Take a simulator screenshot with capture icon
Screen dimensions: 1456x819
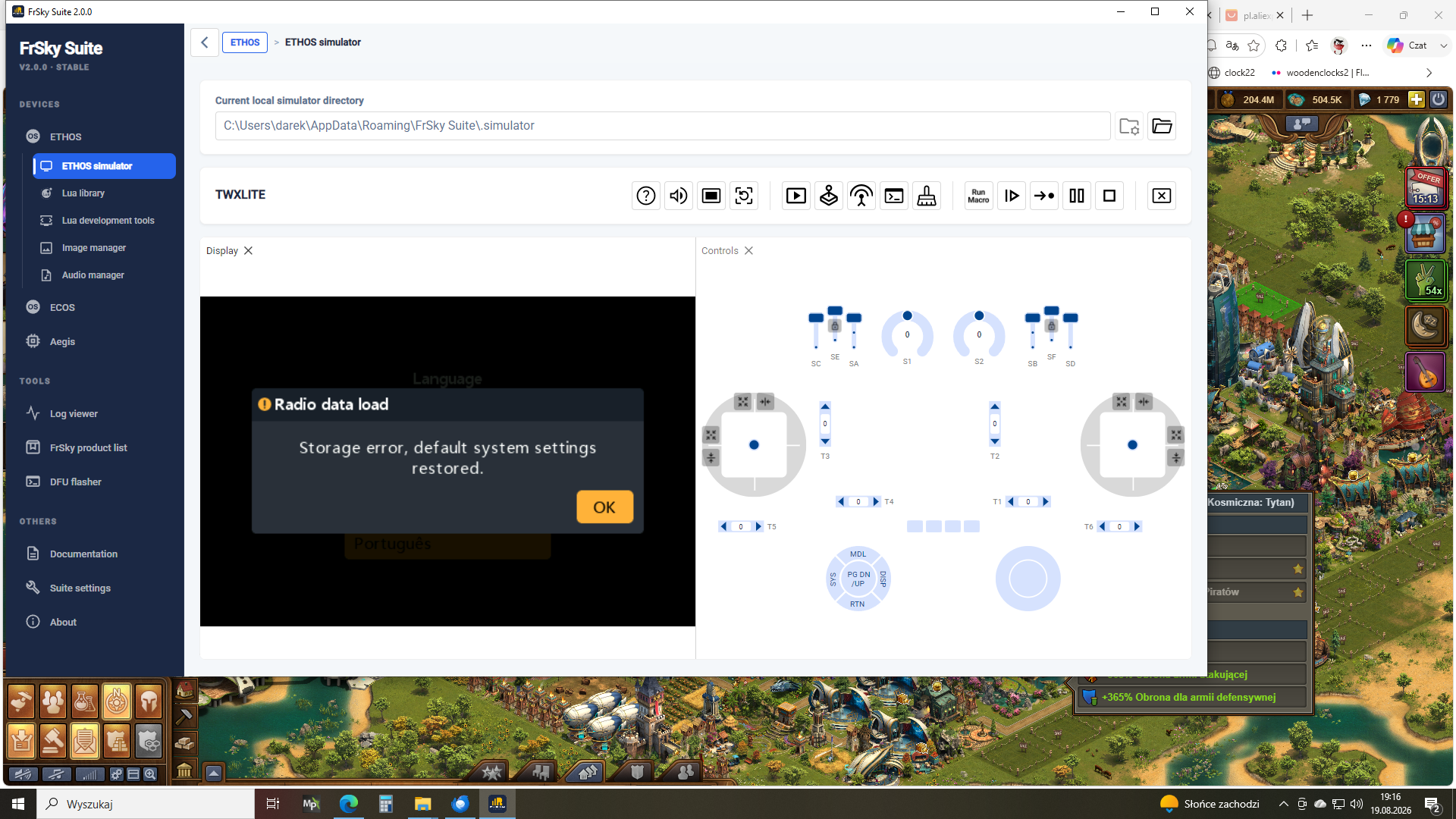[x=744, y=196]
